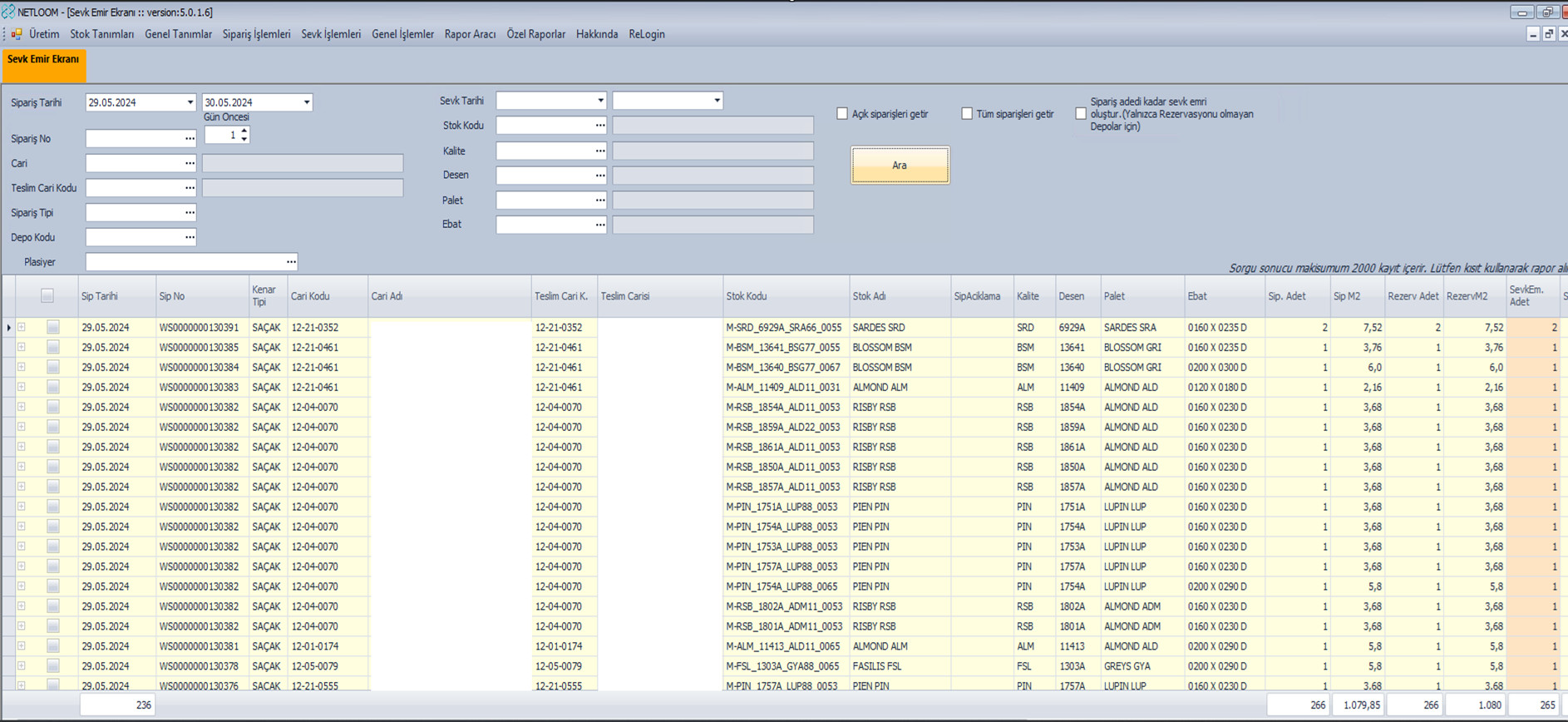
Task: Open the Rapor Aracı menu
Action: tap(470, 34)
